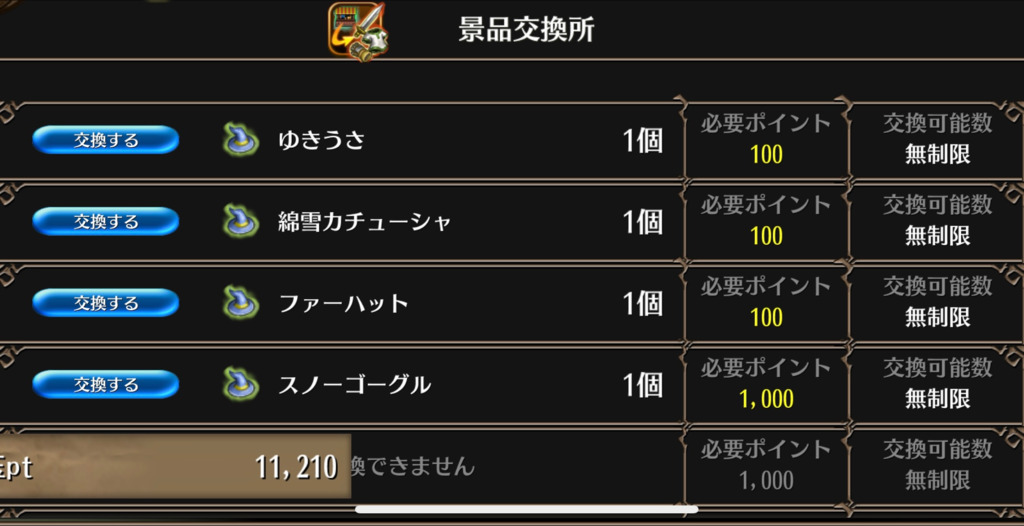Click the hat icon beside ゆきうさ
The image size is (1024, 526).
[x=240, y=140]
